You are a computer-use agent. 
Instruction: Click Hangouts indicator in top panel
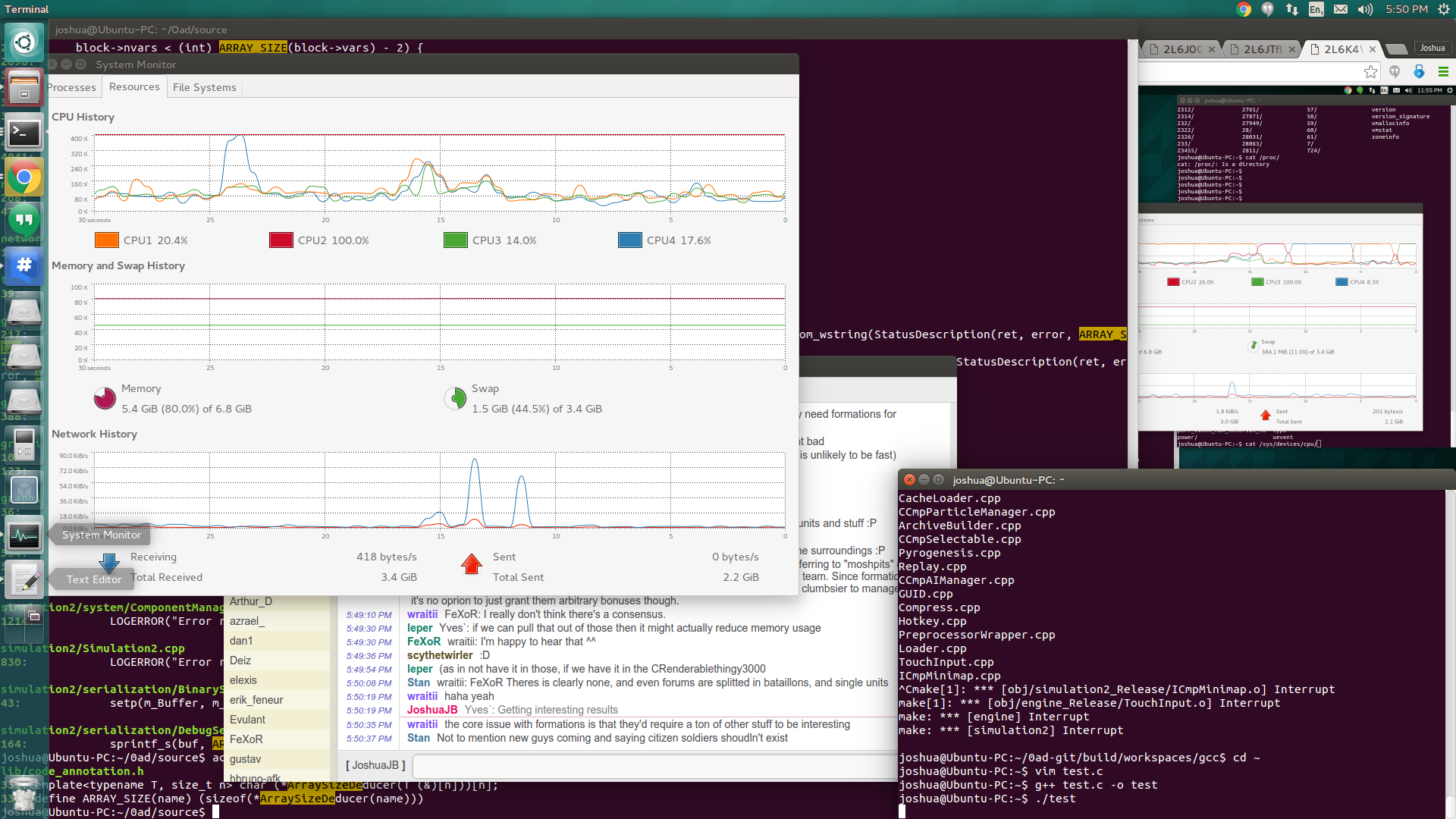1268,9
